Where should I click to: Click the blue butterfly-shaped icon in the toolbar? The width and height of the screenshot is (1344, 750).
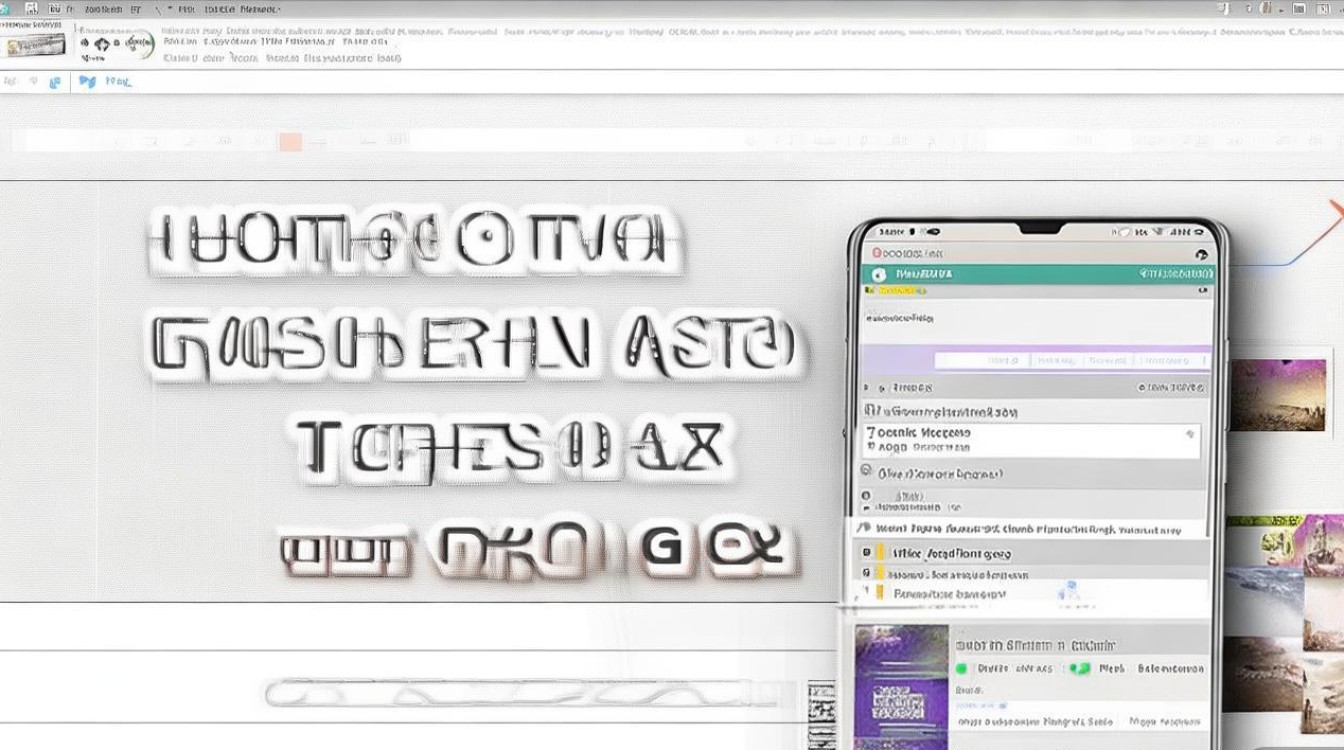pyautogui.click(x=87, y=81)
